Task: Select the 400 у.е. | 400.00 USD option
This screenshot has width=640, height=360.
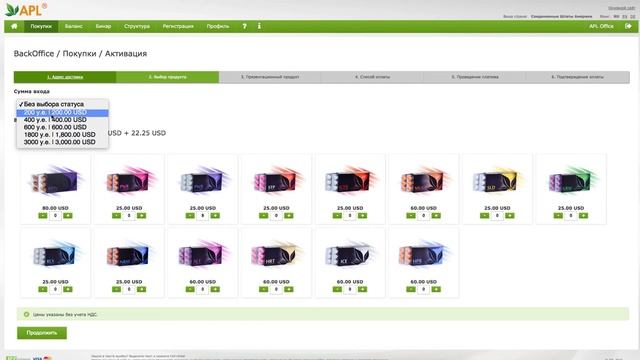Action: tap(62, 120)
